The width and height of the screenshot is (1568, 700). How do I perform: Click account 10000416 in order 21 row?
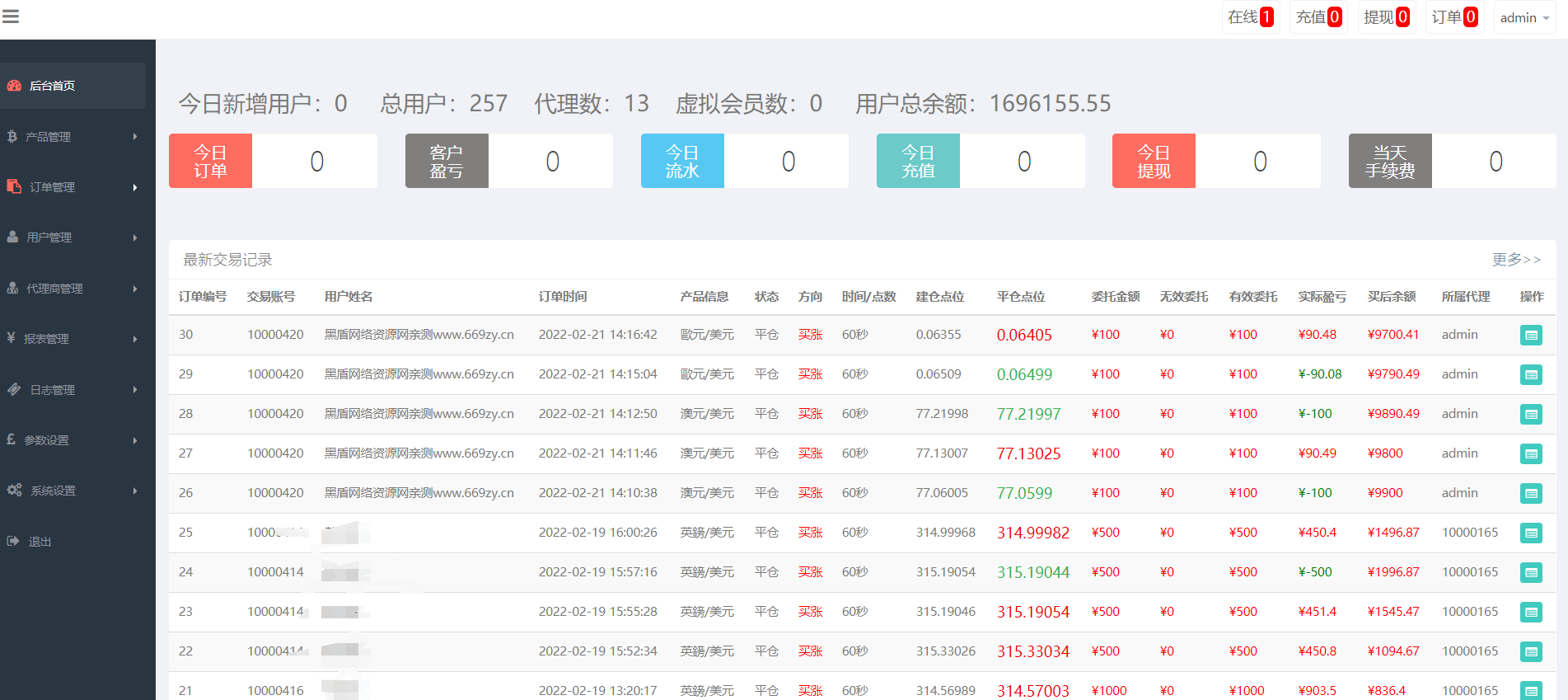pos(275,691)
